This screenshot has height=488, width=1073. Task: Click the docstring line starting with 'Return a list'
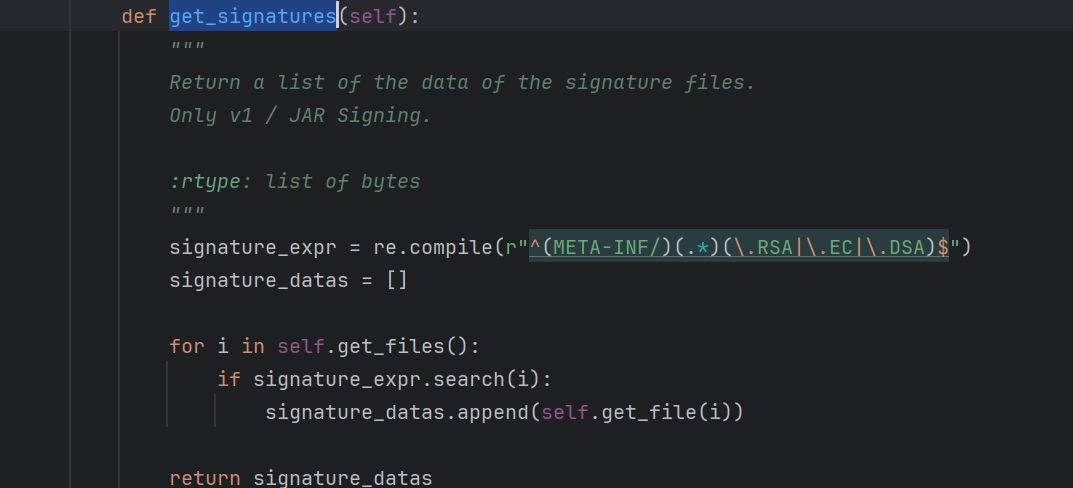click(x=462, y=82)
